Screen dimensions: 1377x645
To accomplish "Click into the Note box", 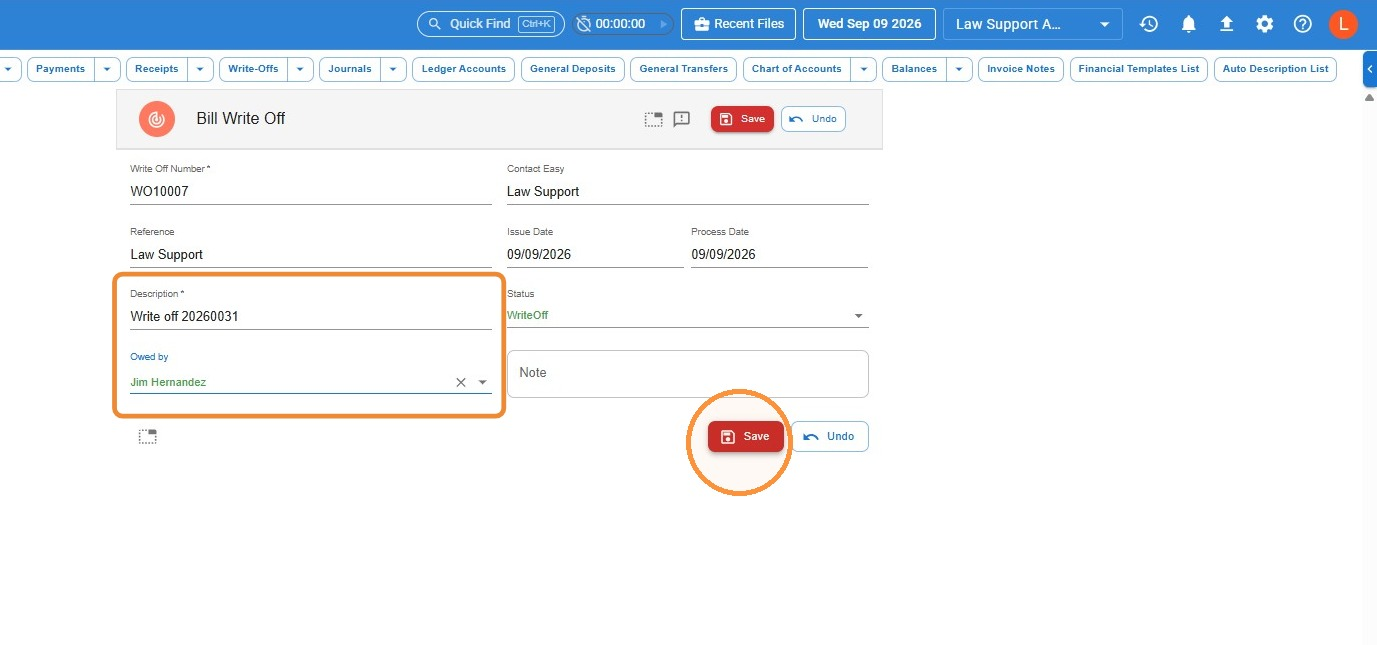I will [688, 373].
